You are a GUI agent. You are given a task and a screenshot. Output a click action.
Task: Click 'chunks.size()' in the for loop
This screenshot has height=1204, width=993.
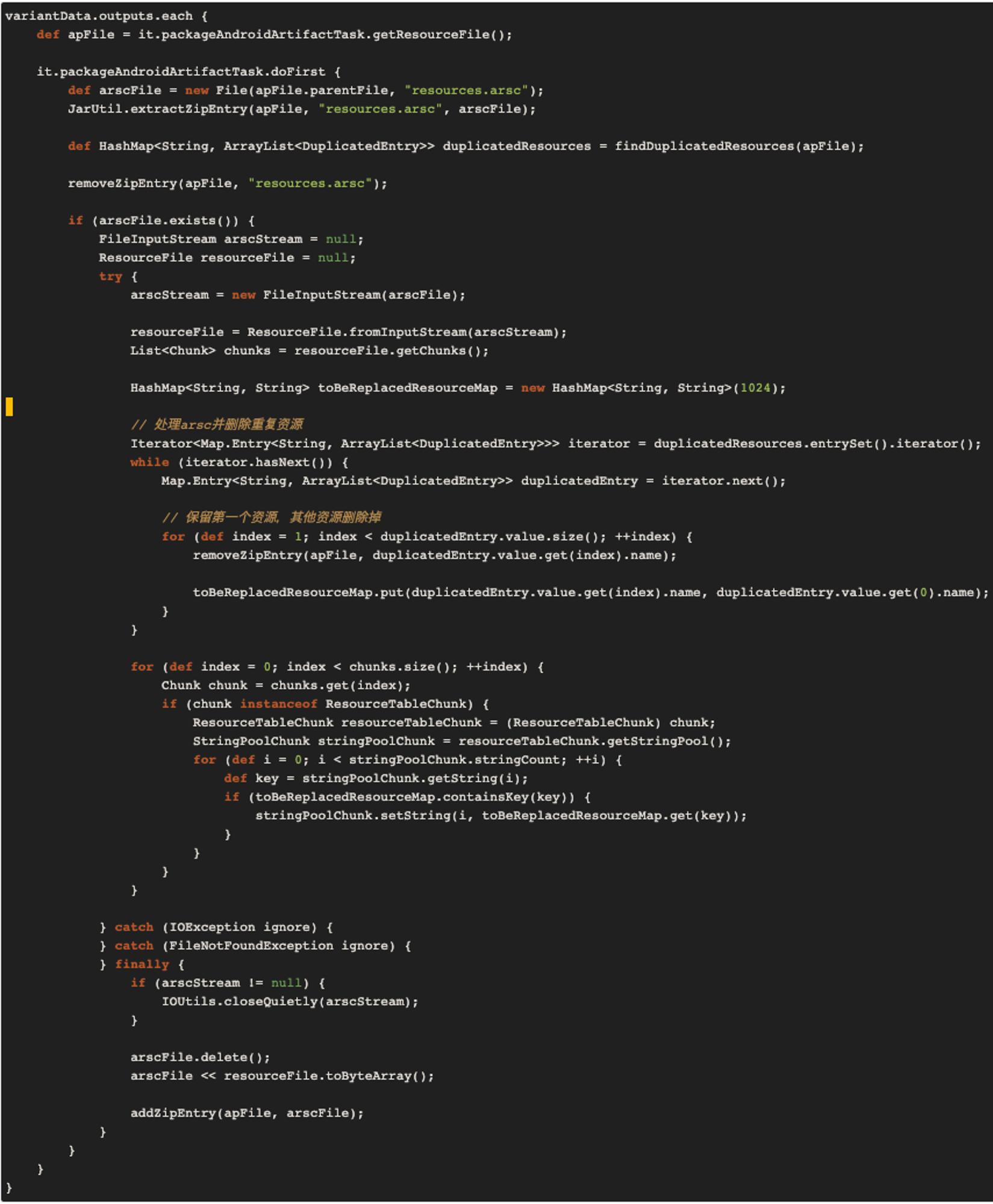coord(399,666)
